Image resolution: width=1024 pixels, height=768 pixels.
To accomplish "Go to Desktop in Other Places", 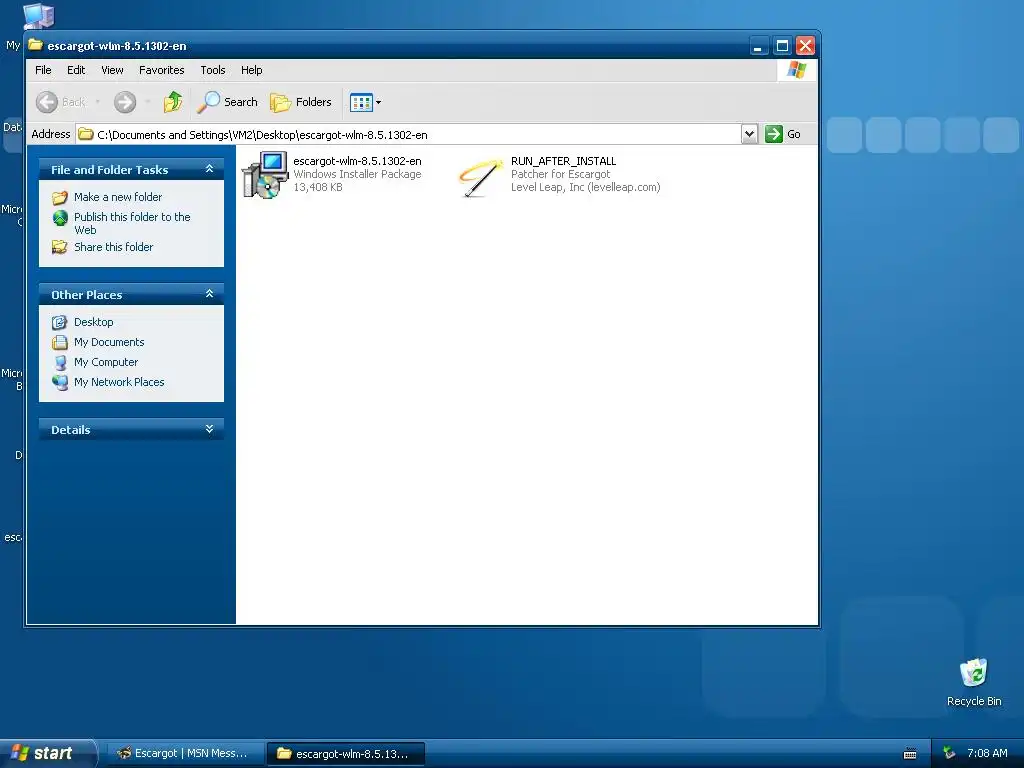I will click(93, 322).
